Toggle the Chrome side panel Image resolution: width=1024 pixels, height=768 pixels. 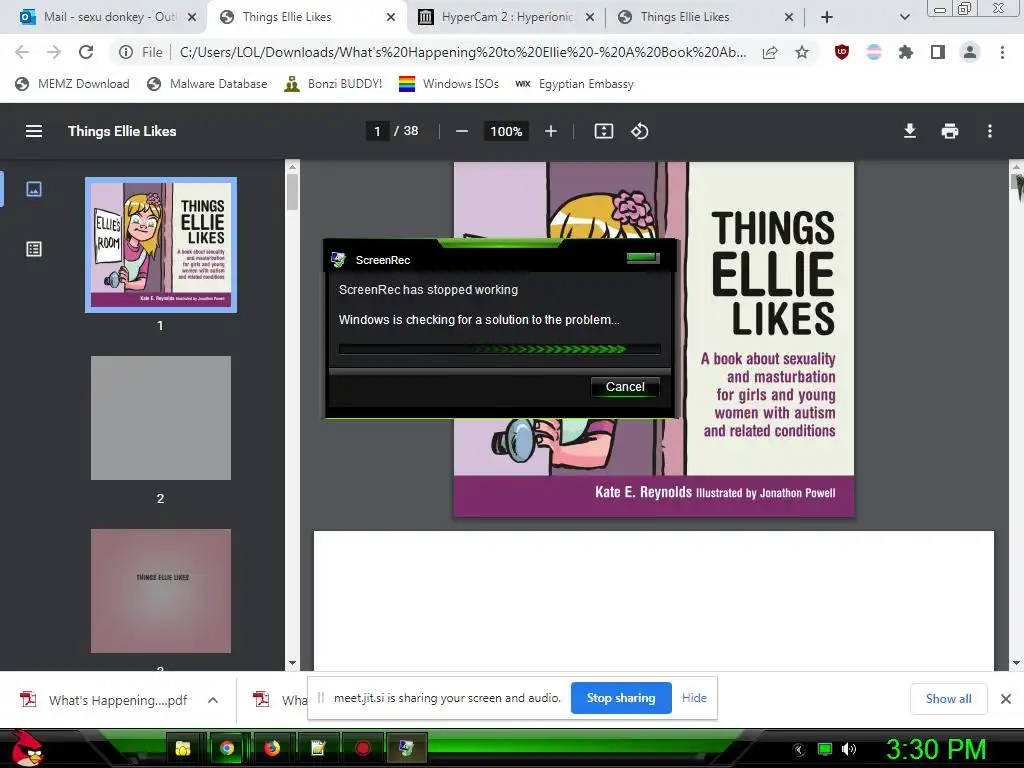pyautogui.click(x=938, y=52)
